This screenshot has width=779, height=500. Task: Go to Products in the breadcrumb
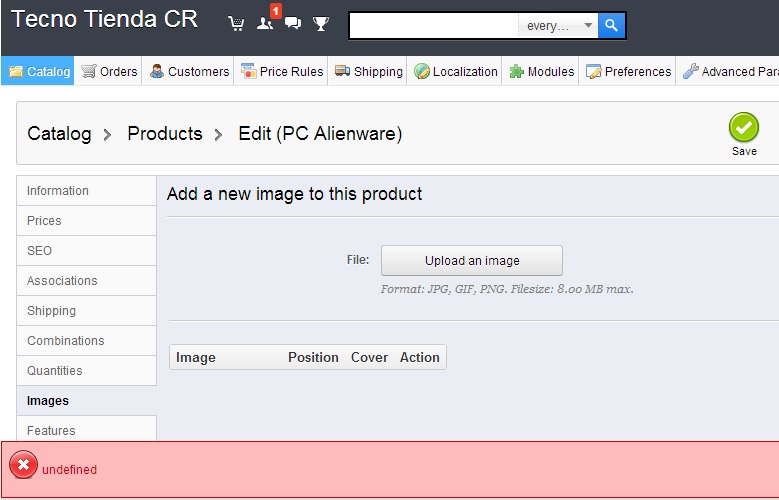(165, 134)
